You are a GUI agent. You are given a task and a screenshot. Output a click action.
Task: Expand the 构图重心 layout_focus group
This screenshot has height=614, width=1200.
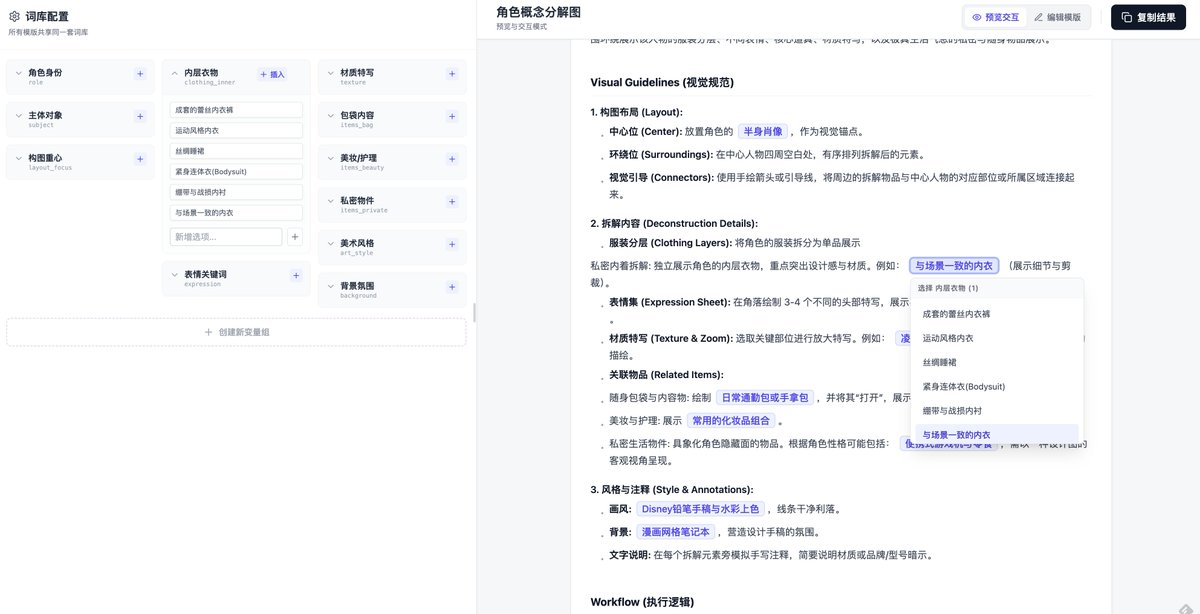tap(18, 159)
